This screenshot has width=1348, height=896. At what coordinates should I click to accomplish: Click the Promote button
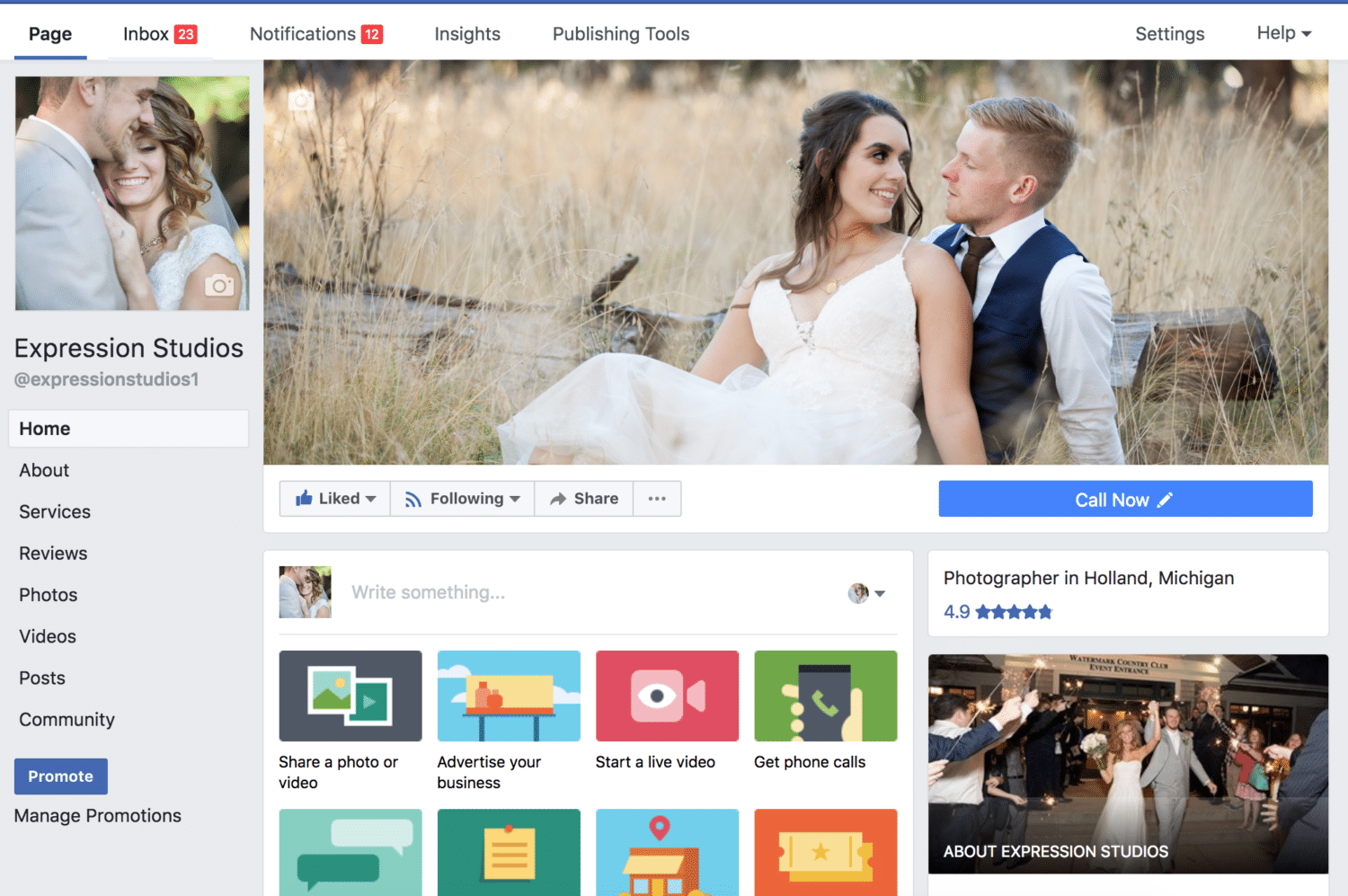pyautogui.click(x=61, y=776)
